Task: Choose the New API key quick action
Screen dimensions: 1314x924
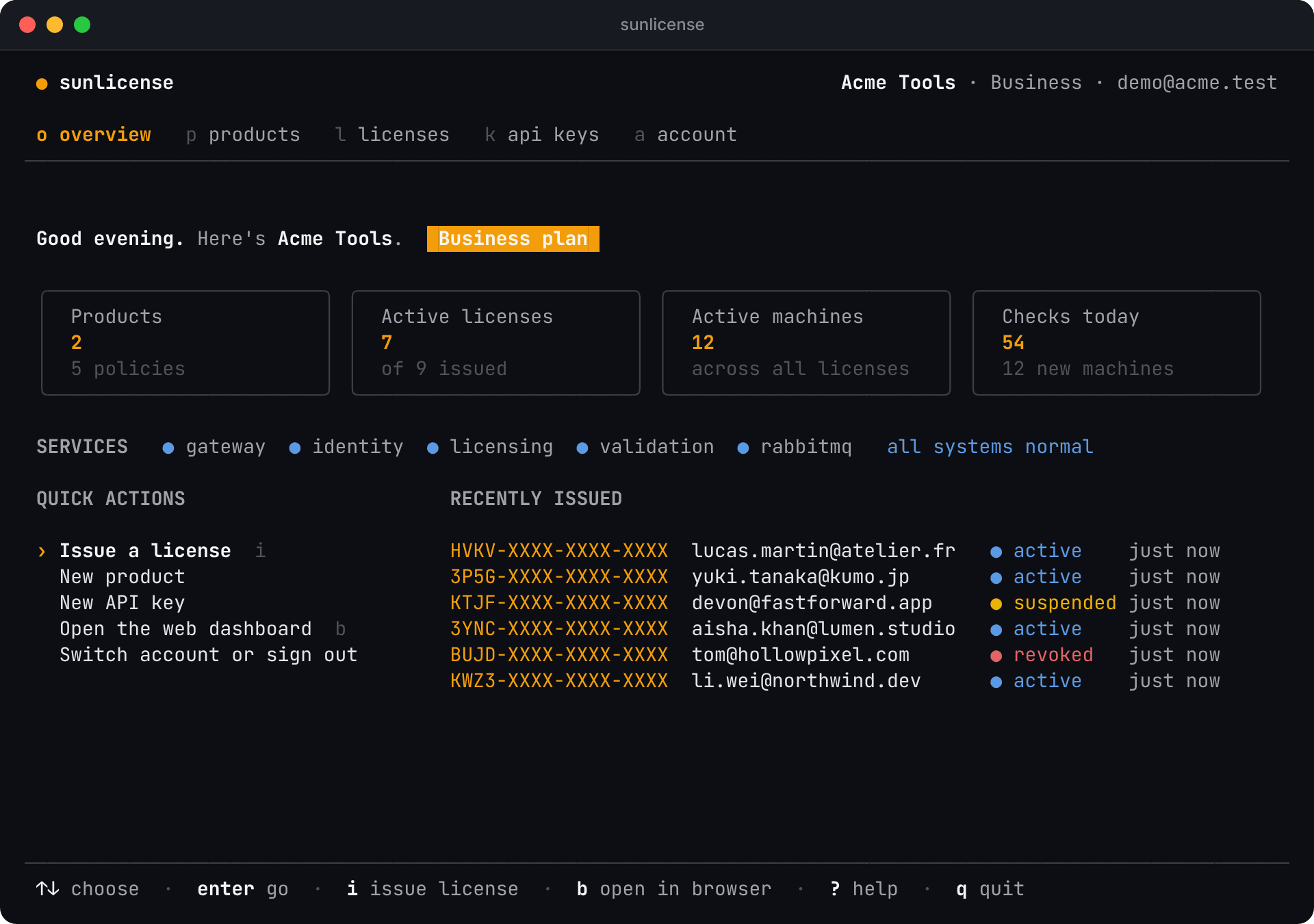Action: pos(123,603)
